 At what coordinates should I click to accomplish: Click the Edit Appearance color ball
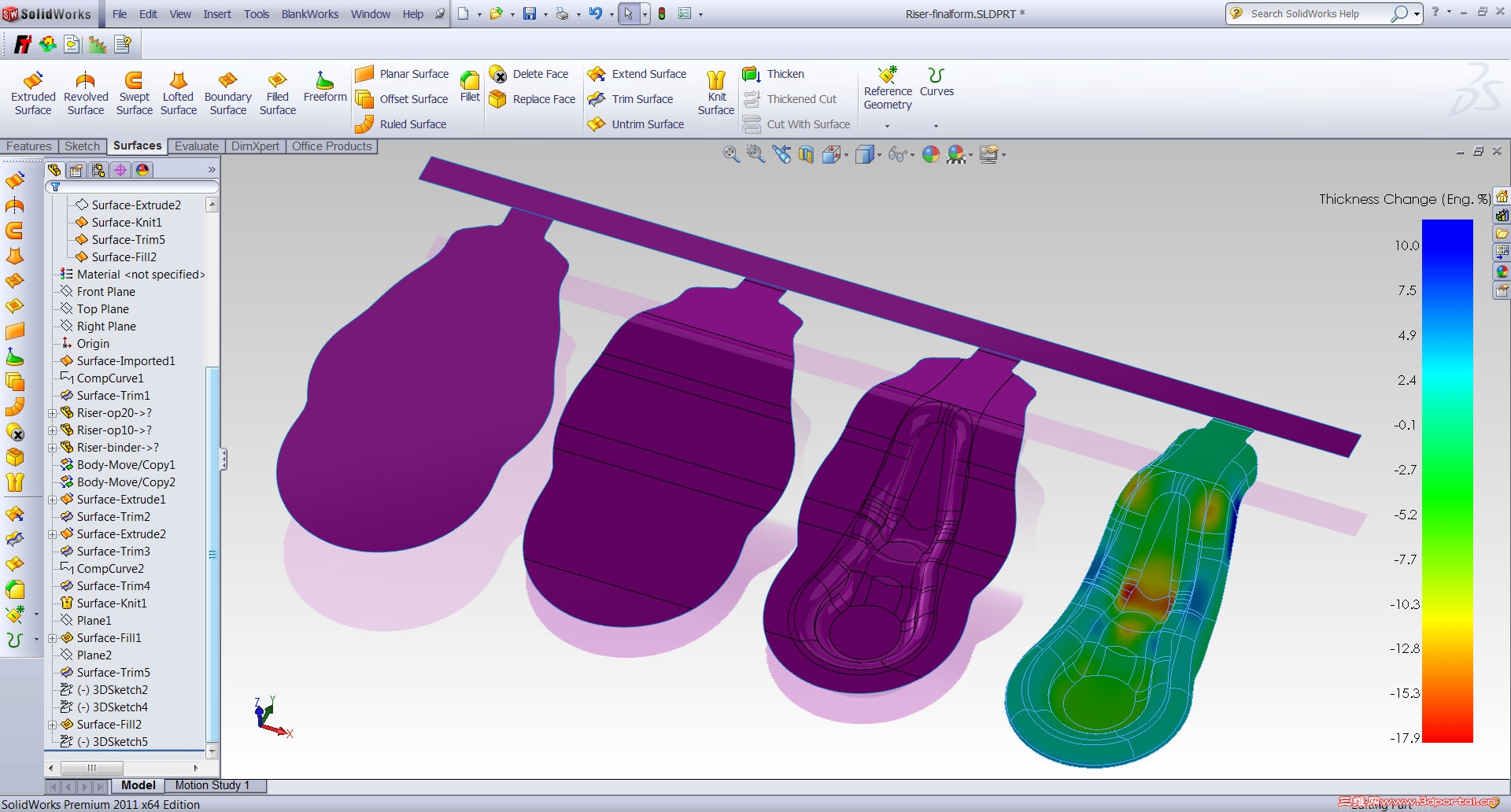pyautogui.click(x=931, y=154)
